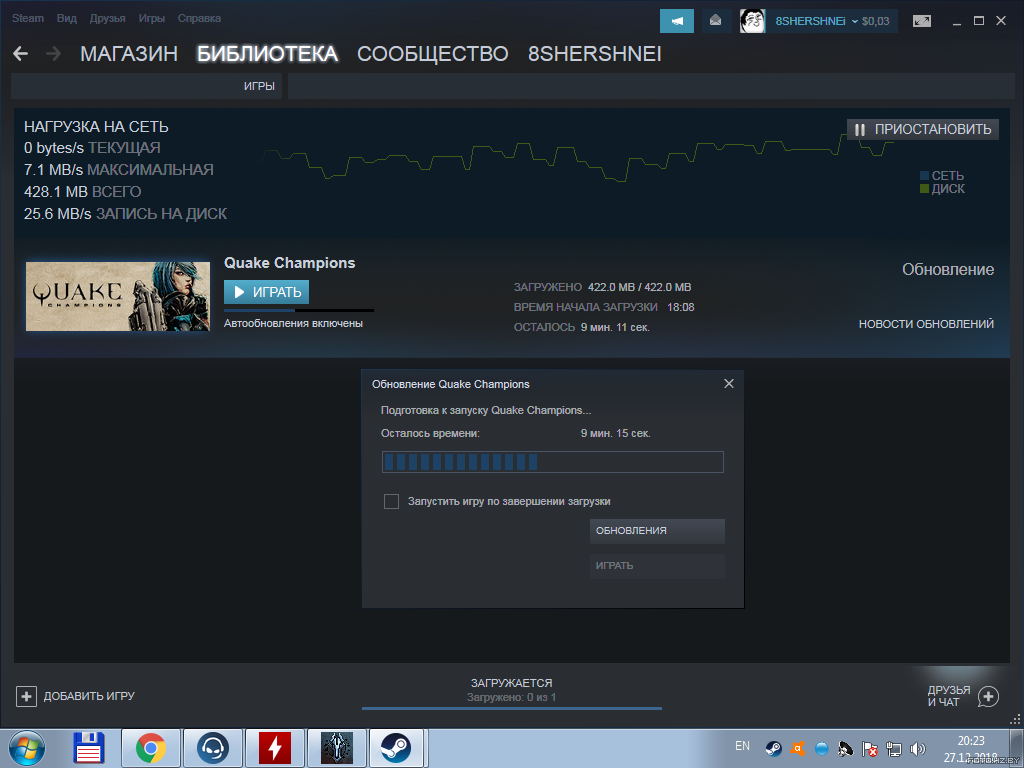Image resolution: width=1024 pixels, height=768 pixels.
Task: Enable launching game after download completes
Action: [391, 502]
